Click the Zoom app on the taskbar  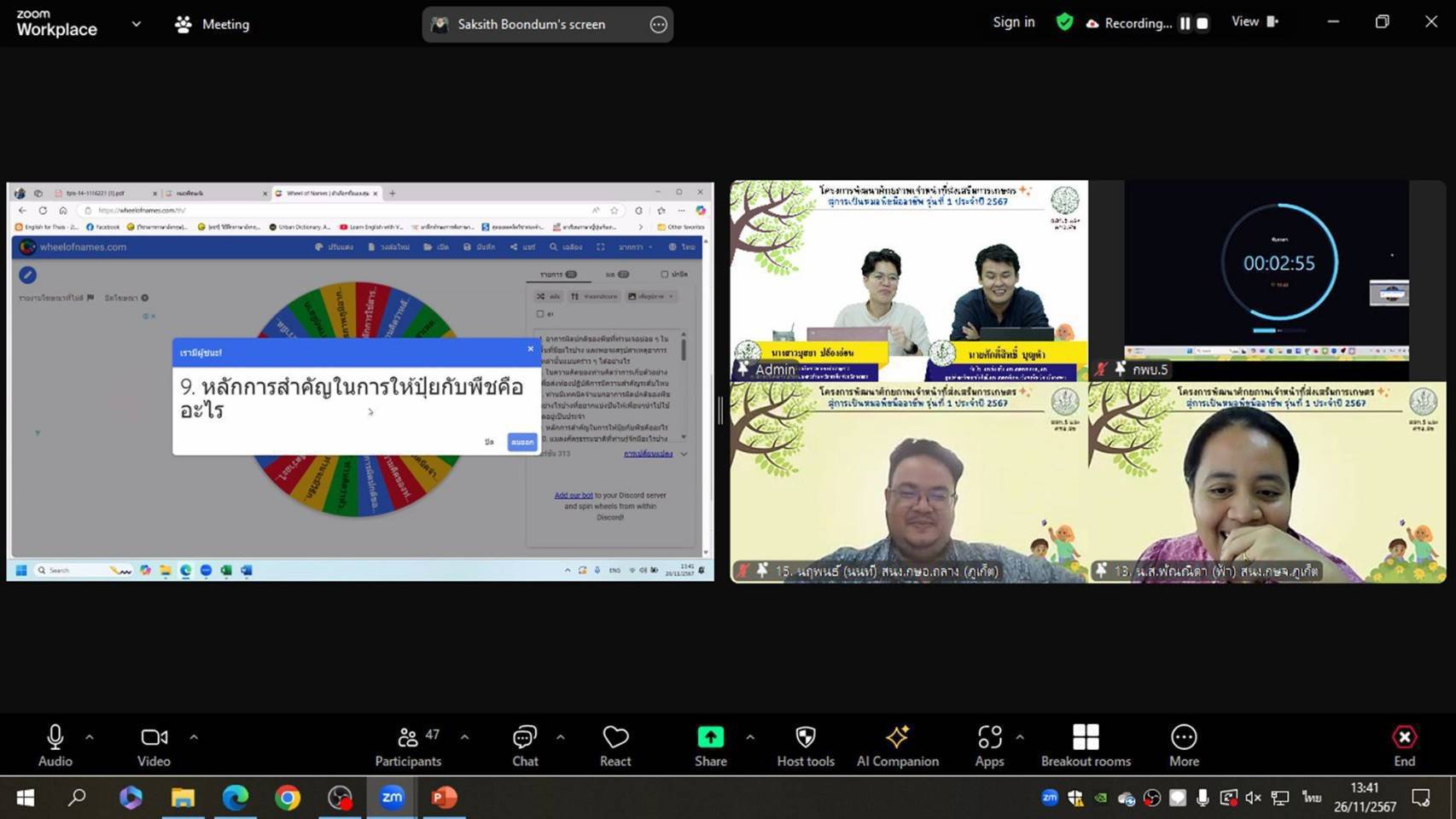point(392,798)
